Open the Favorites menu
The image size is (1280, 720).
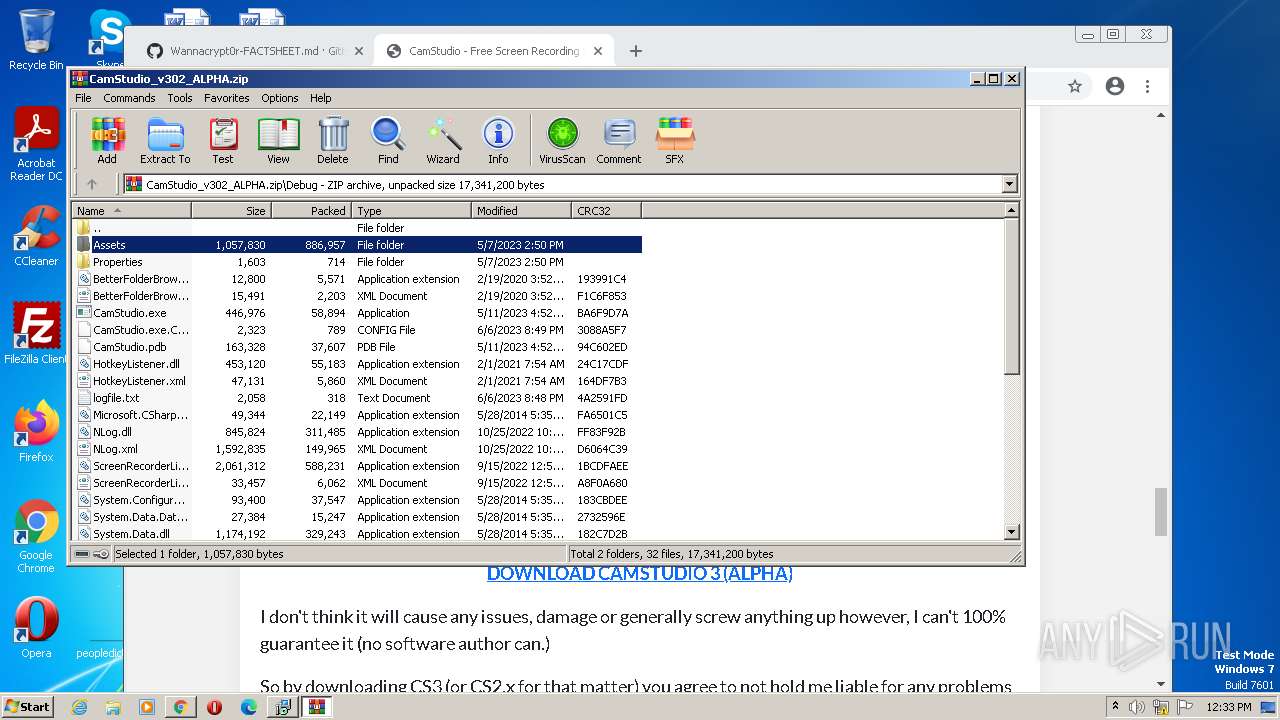[x=227, y=98]
